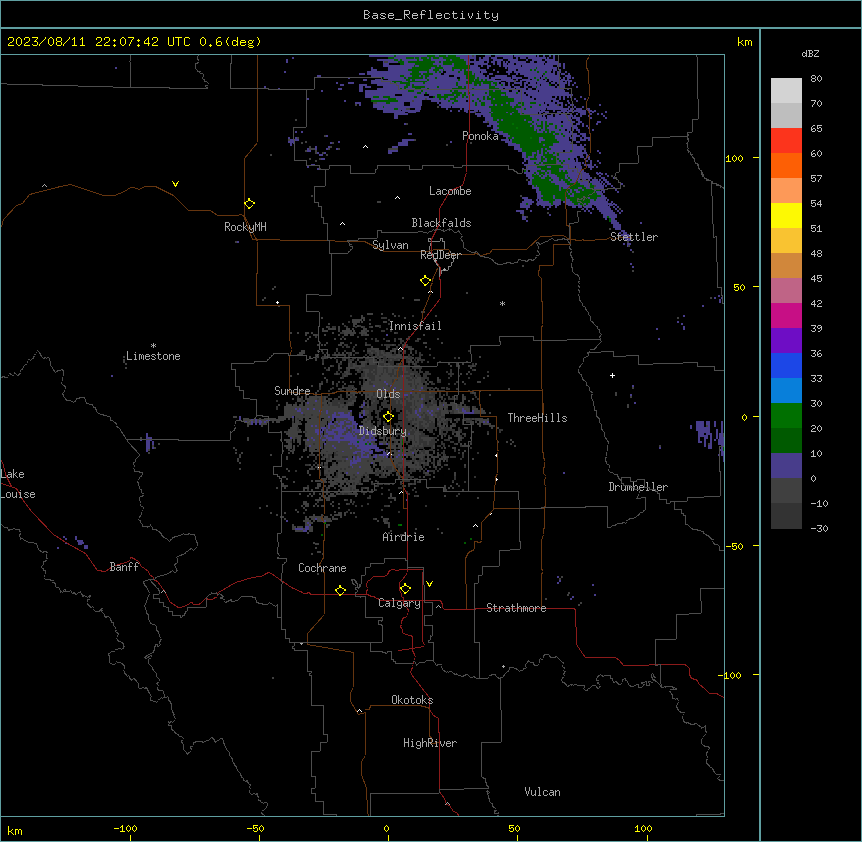Click the yellow diamond marker above RockyMH
Viewport: 862px width, 842px height.
[250, 204]
